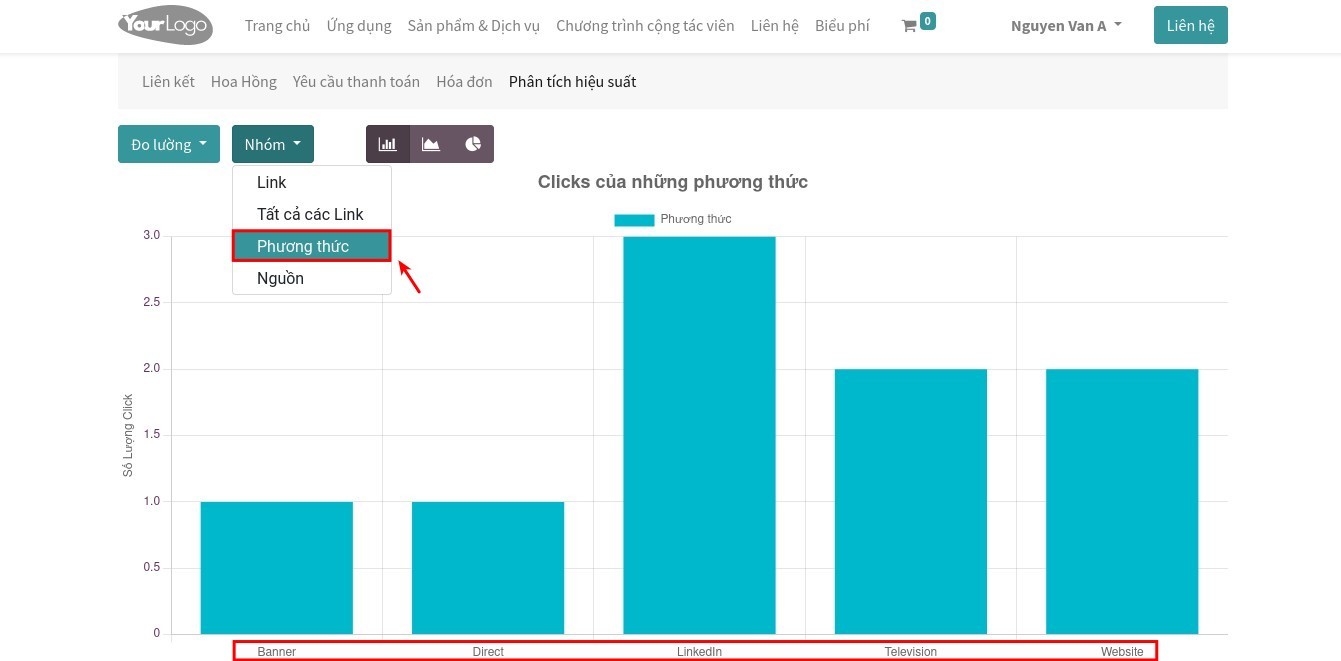Switch to Hoa Hồng tab

pos(244,82)
